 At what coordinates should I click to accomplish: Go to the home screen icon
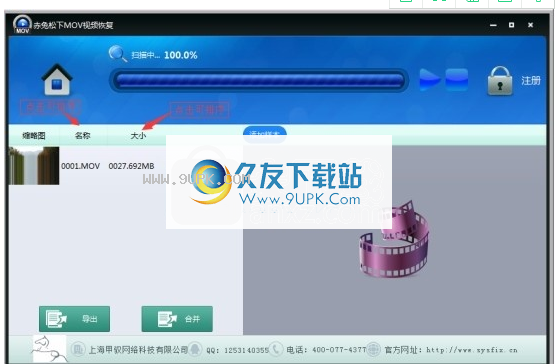(57, 80)
